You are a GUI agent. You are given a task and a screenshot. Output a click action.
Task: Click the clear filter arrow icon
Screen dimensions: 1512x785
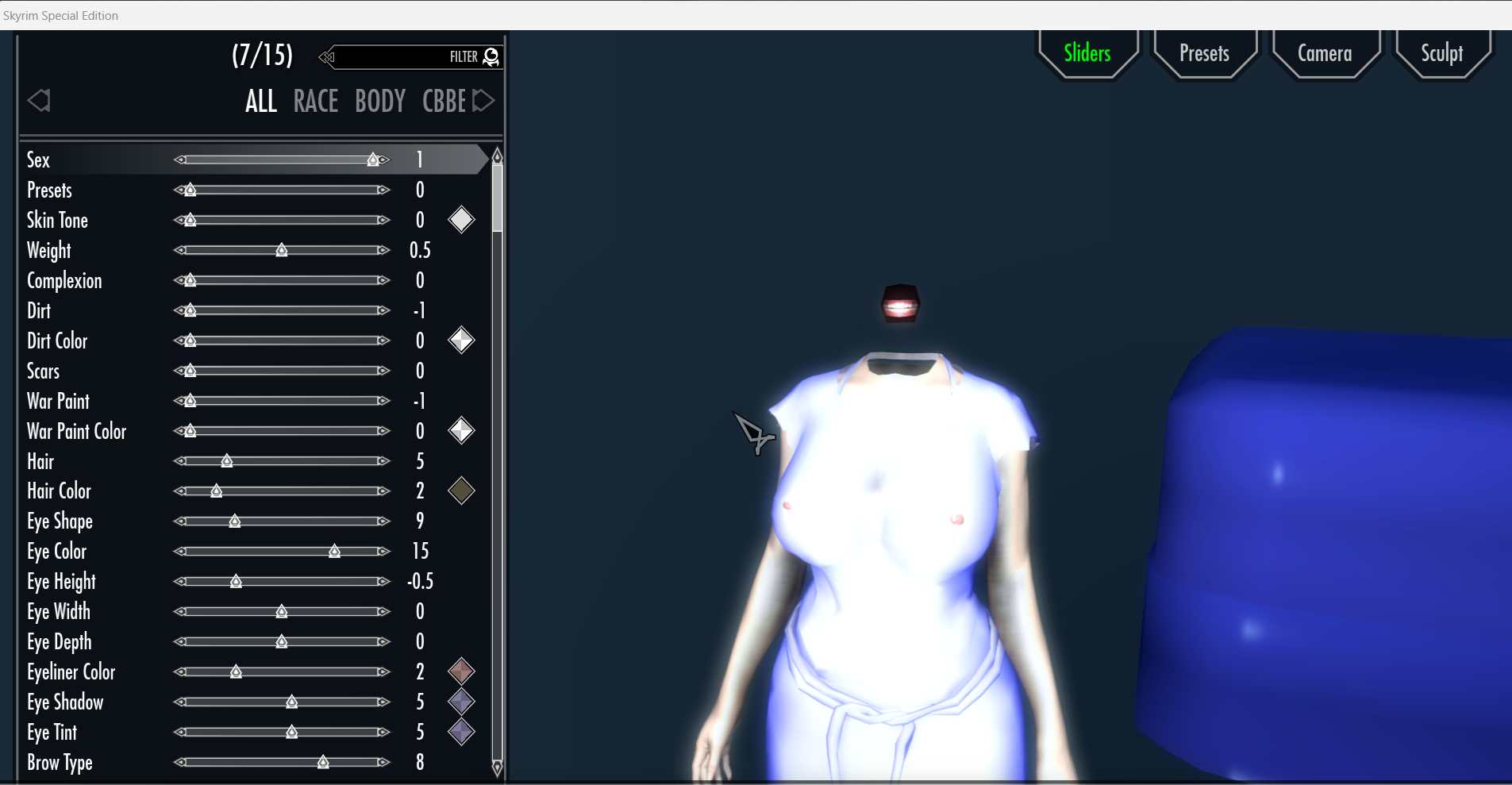[x=327, y=56]
